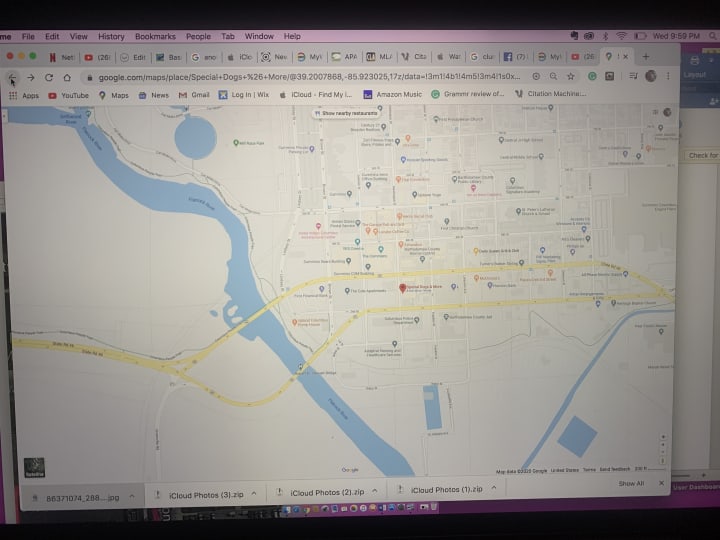Click the browser forward arrow

pos(31,78)
